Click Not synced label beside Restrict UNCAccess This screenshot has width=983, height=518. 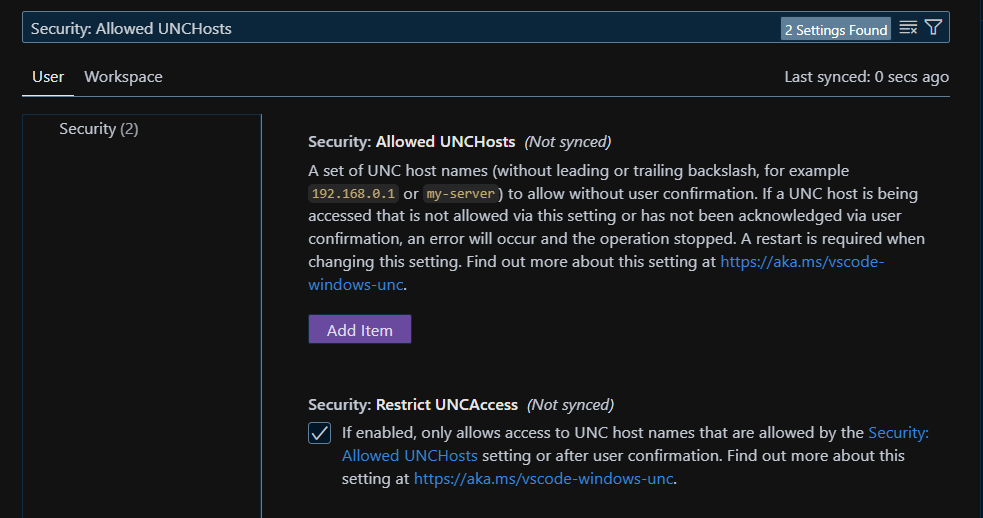(x=570, y=405)
